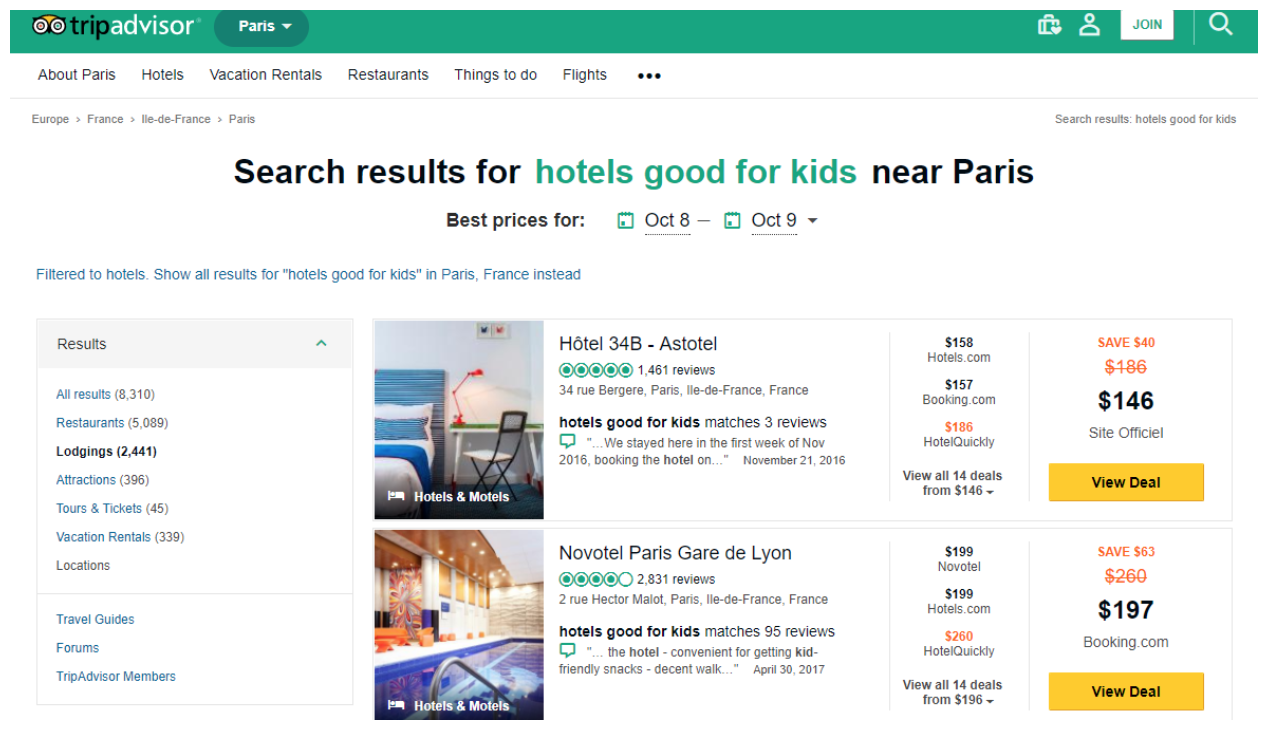The image size is (1272, 738).
Task: Switch to the Flights tab
Action: click(585, 75)
